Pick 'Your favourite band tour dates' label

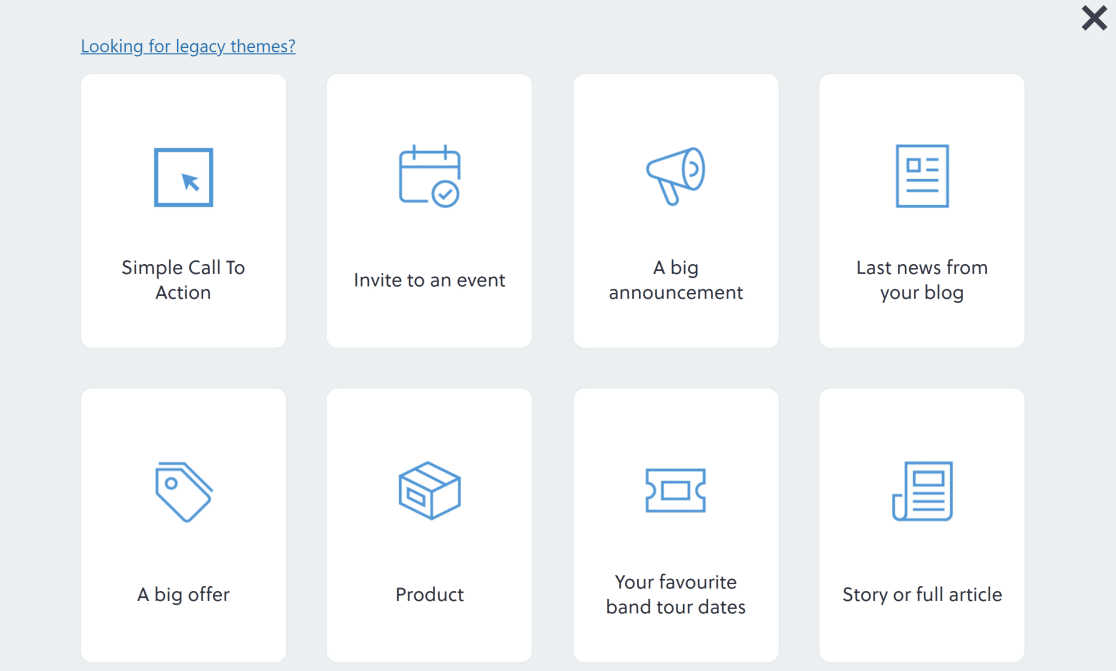pos(676,594)
